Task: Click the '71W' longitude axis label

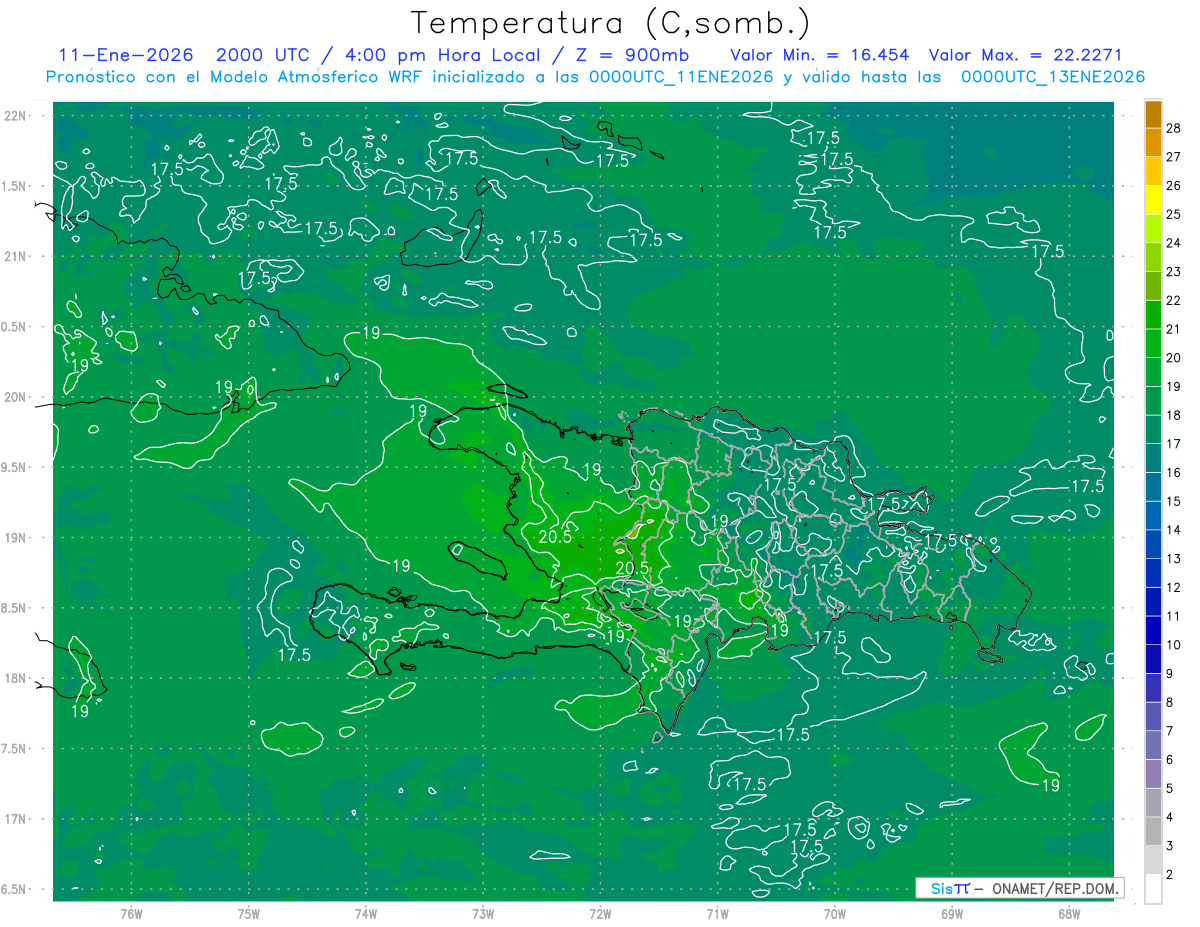Action: [x=717, y=913]
